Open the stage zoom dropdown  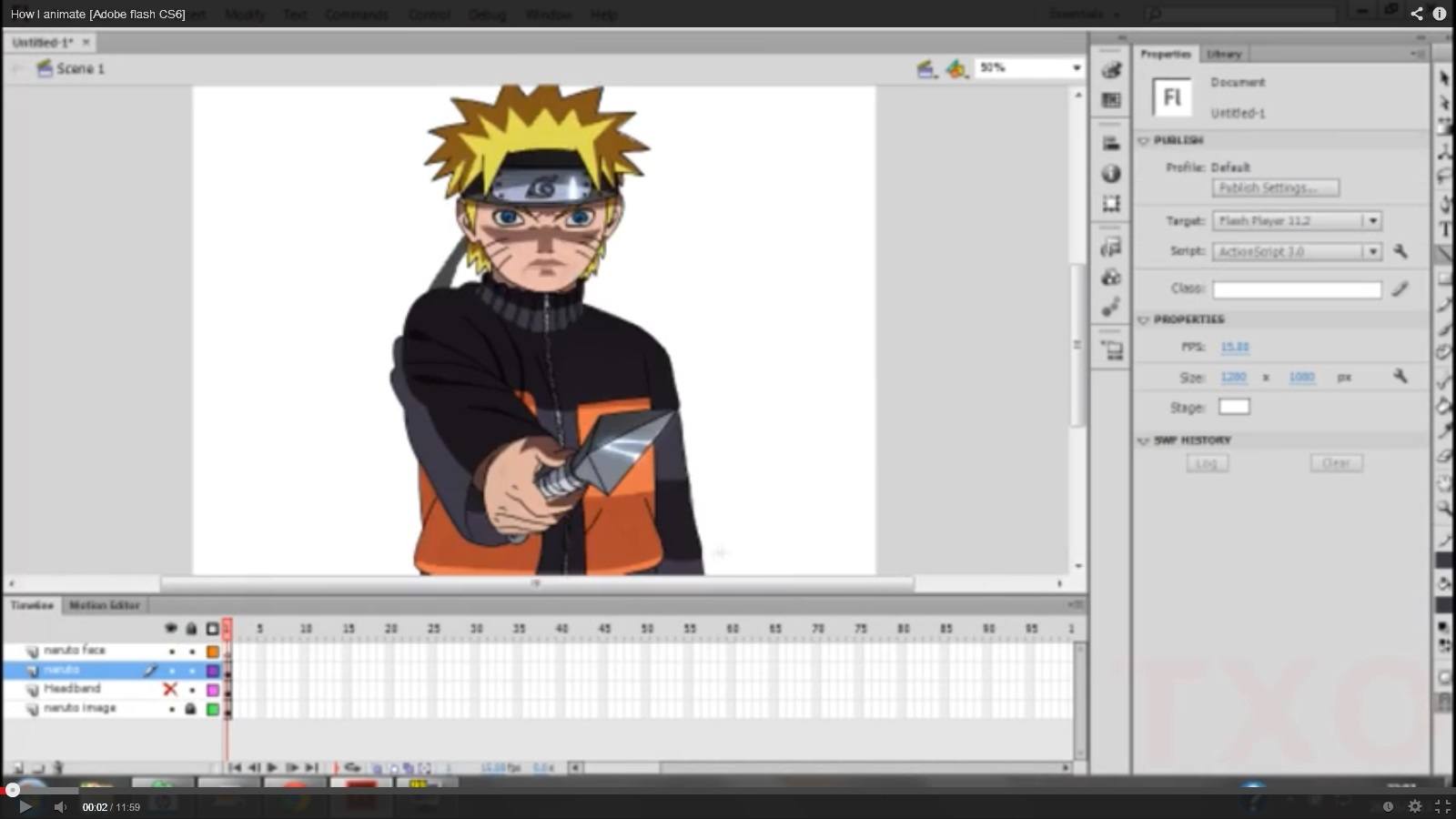coord(1077,68)
